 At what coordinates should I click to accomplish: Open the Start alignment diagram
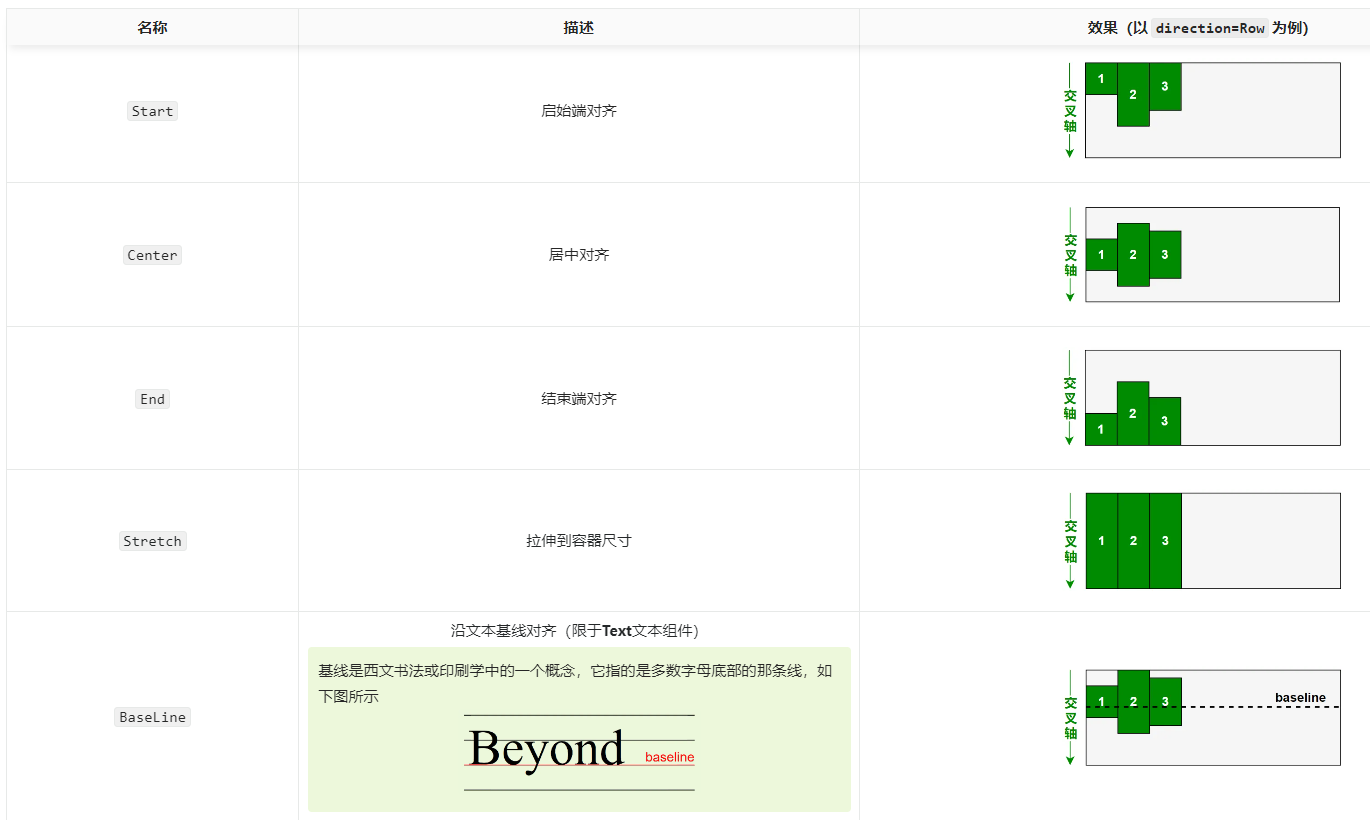point(1203,110)
